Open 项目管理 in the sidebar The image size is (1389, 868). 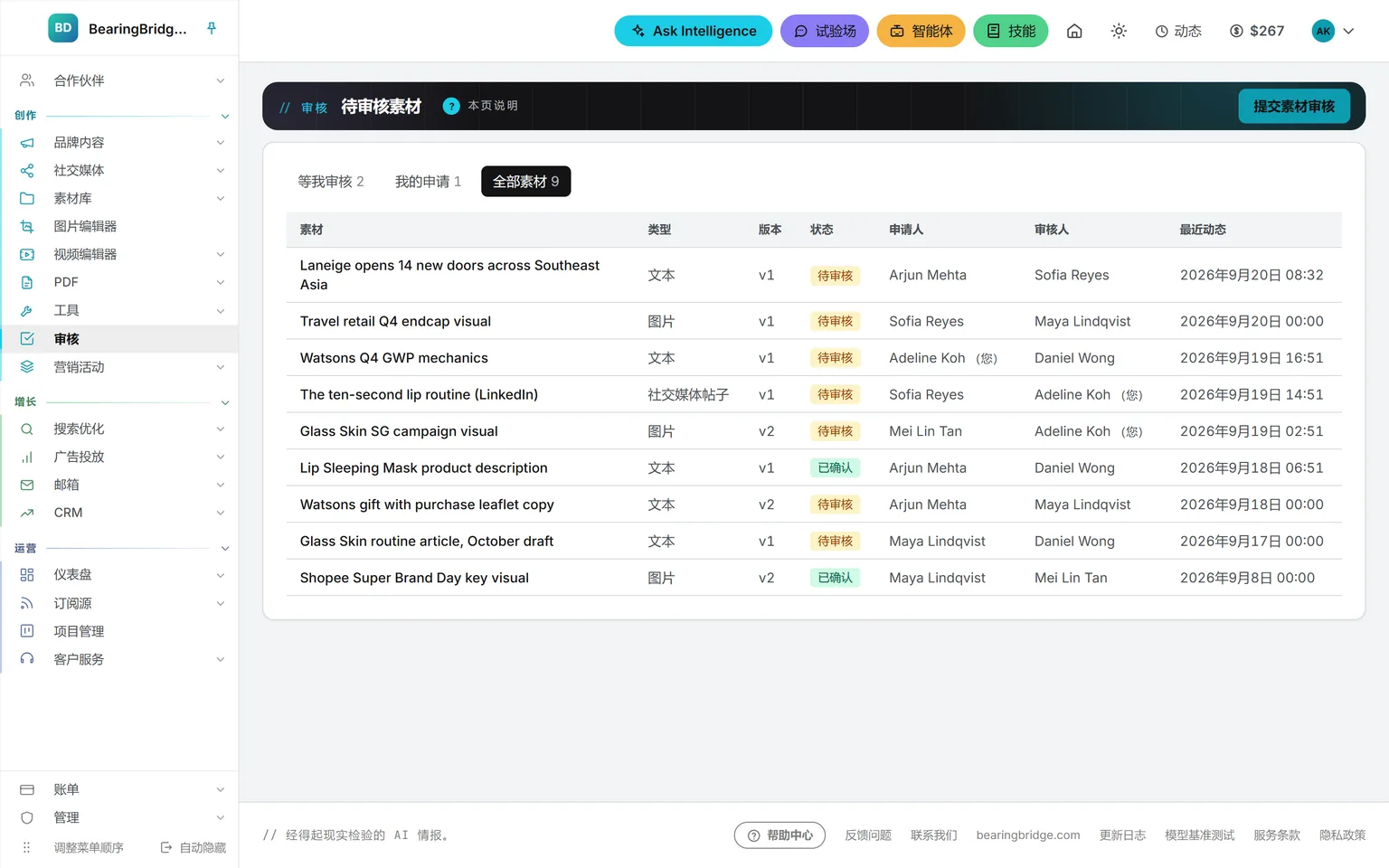coord(119,631)
